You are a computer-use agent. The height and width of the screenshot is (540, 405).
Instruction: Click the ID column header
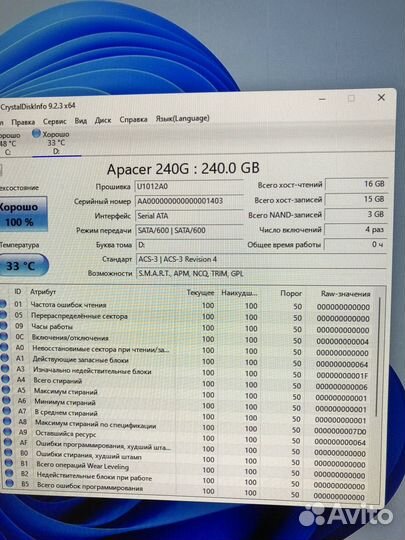click(18, 291)
